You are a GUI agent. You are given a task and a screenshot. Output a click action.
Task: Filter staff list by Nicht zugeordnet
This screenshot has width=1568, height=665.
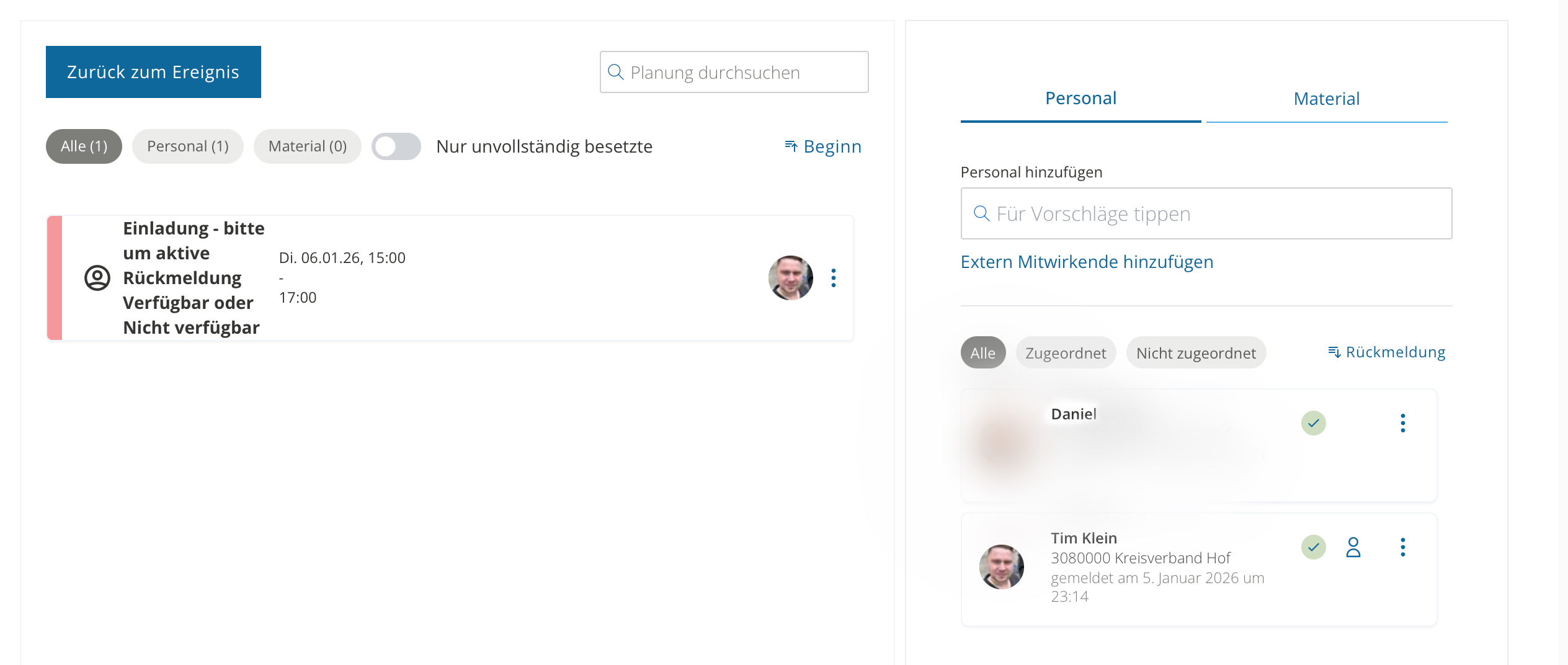coord(1195,352)
